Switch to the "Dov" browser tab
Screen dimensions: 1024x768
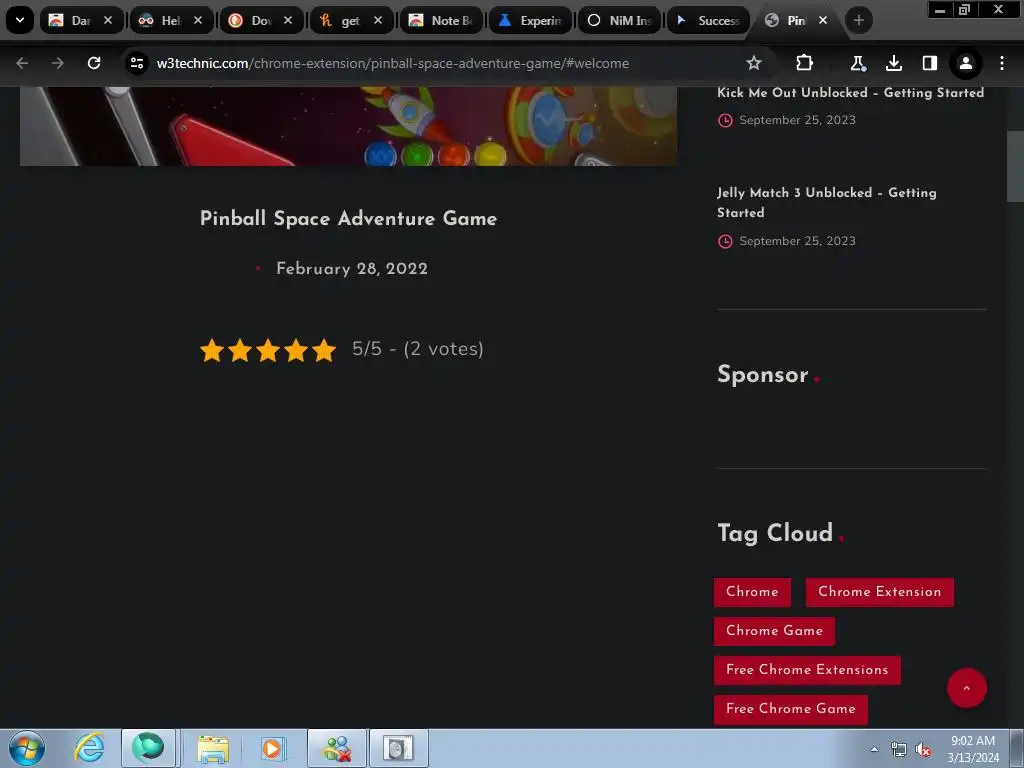click(261, 20)
